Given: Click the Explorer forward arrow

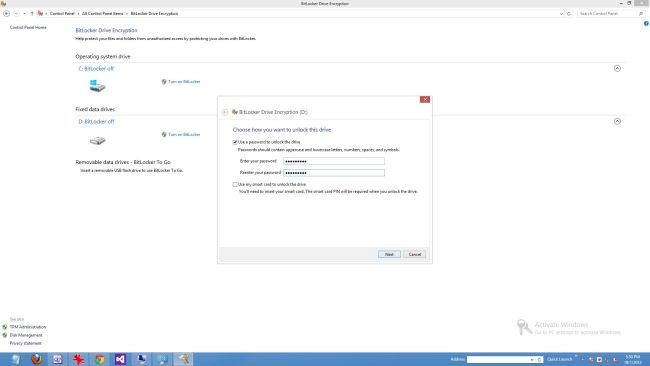Looking at the screenshot, I should [17, 14].
